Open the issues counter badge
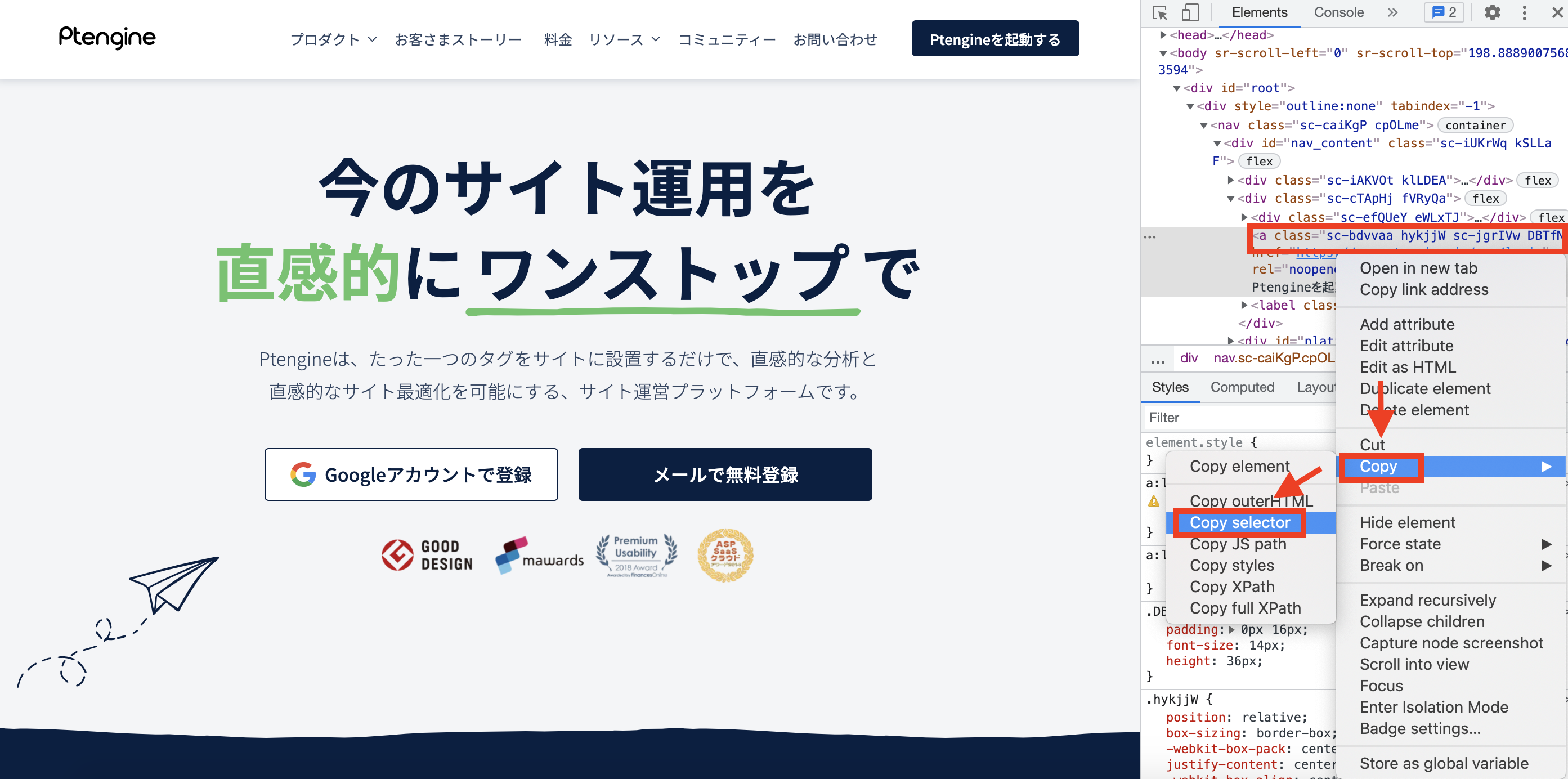Viewport: 1568px width, 779px height. pos(1443,12)
